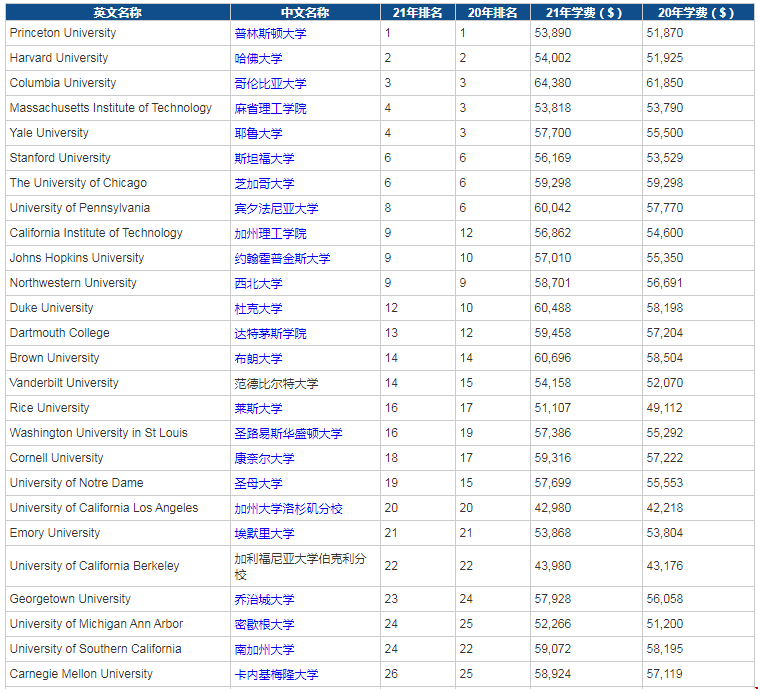Open the 乔治城大学 link
The width and height of the screenshot is (758, 689).
click(264, 600)
